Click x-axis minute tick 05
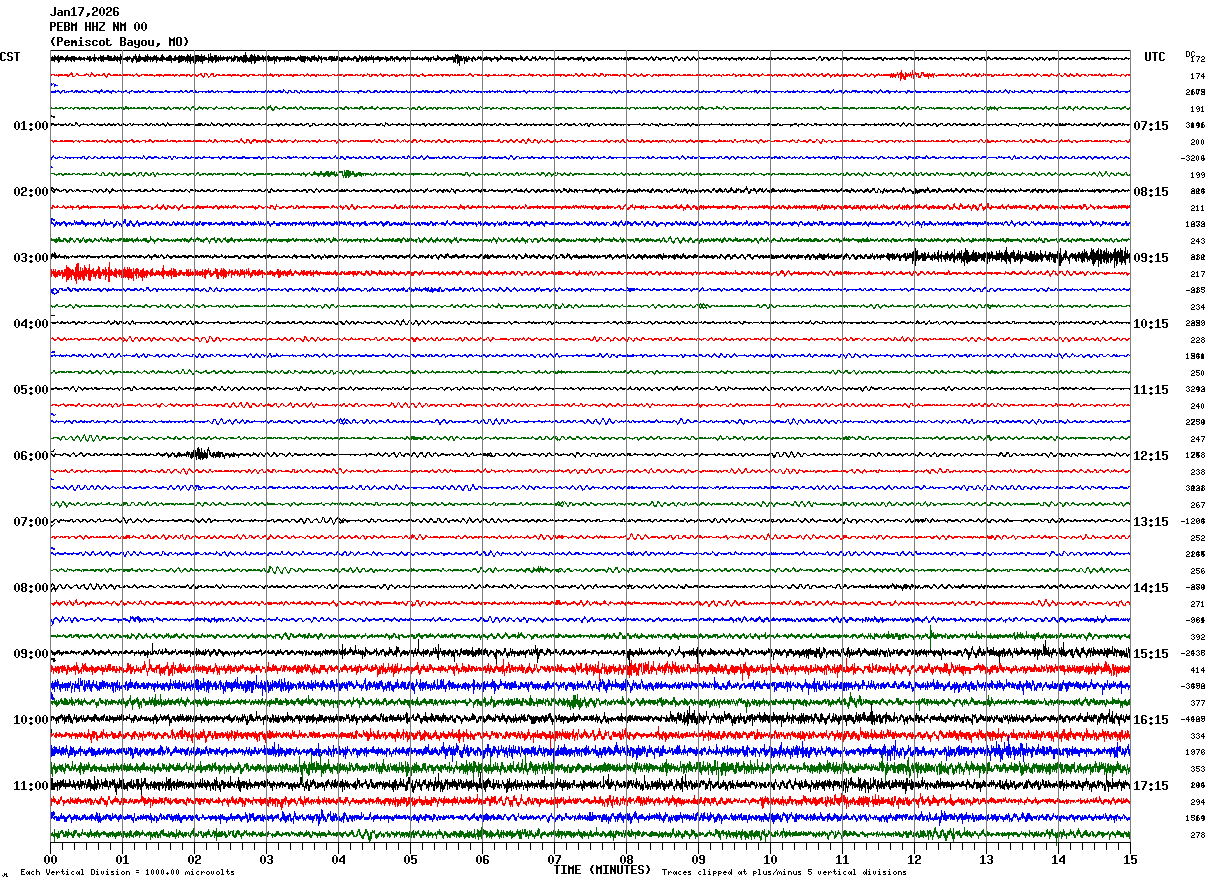The image size is (1210, 886). click(410, 859)
